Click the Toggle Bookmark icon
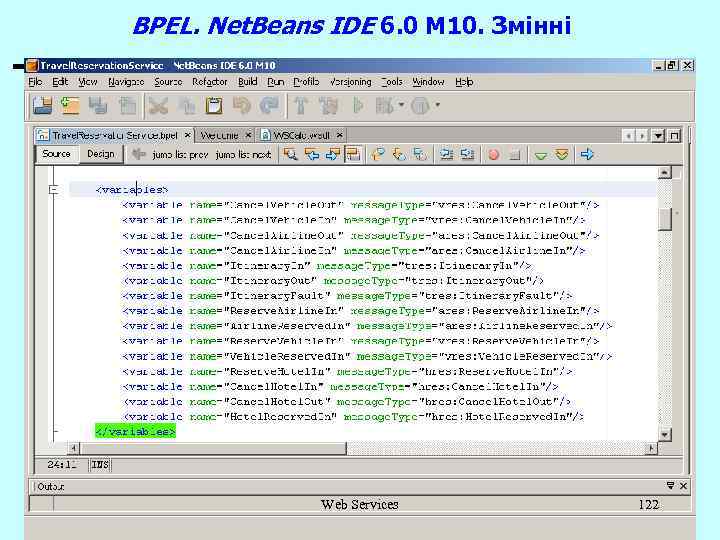The width and height of the screenshot is (720, 540). click(x=420, y=154)
